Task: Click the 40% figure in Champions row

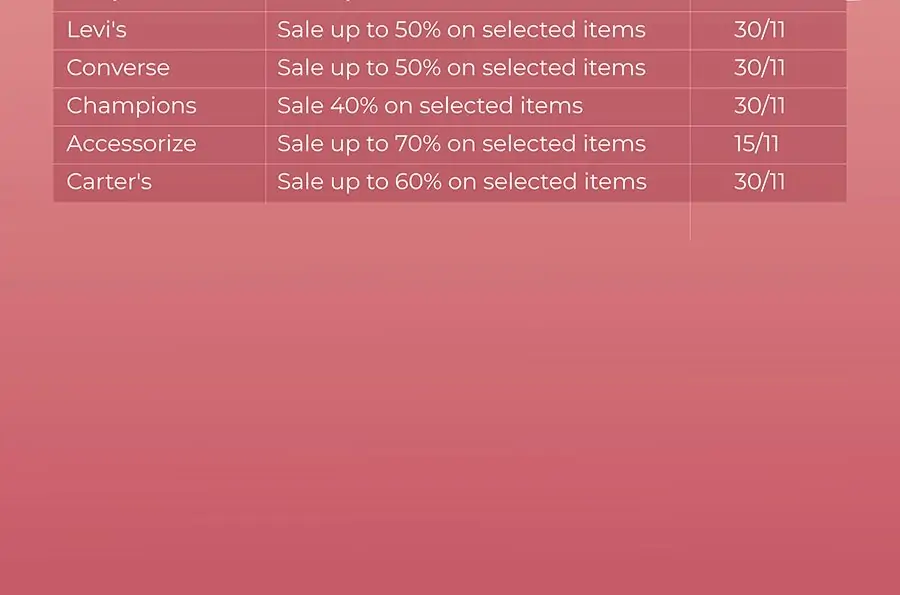Action: coord(354,106)
